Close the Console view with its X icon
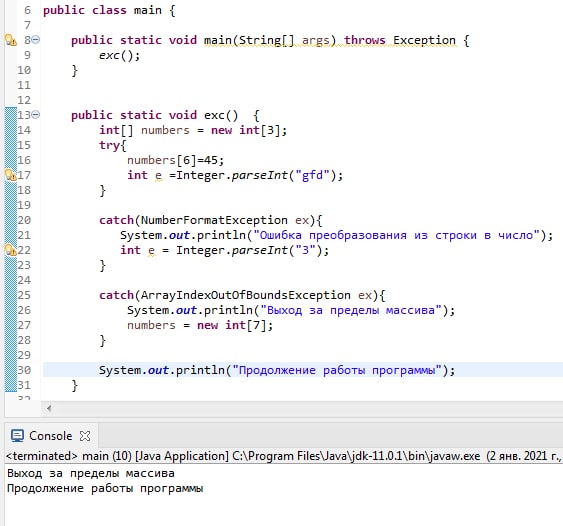Screen dimensions: 563x526 click(x=85, y=436)
